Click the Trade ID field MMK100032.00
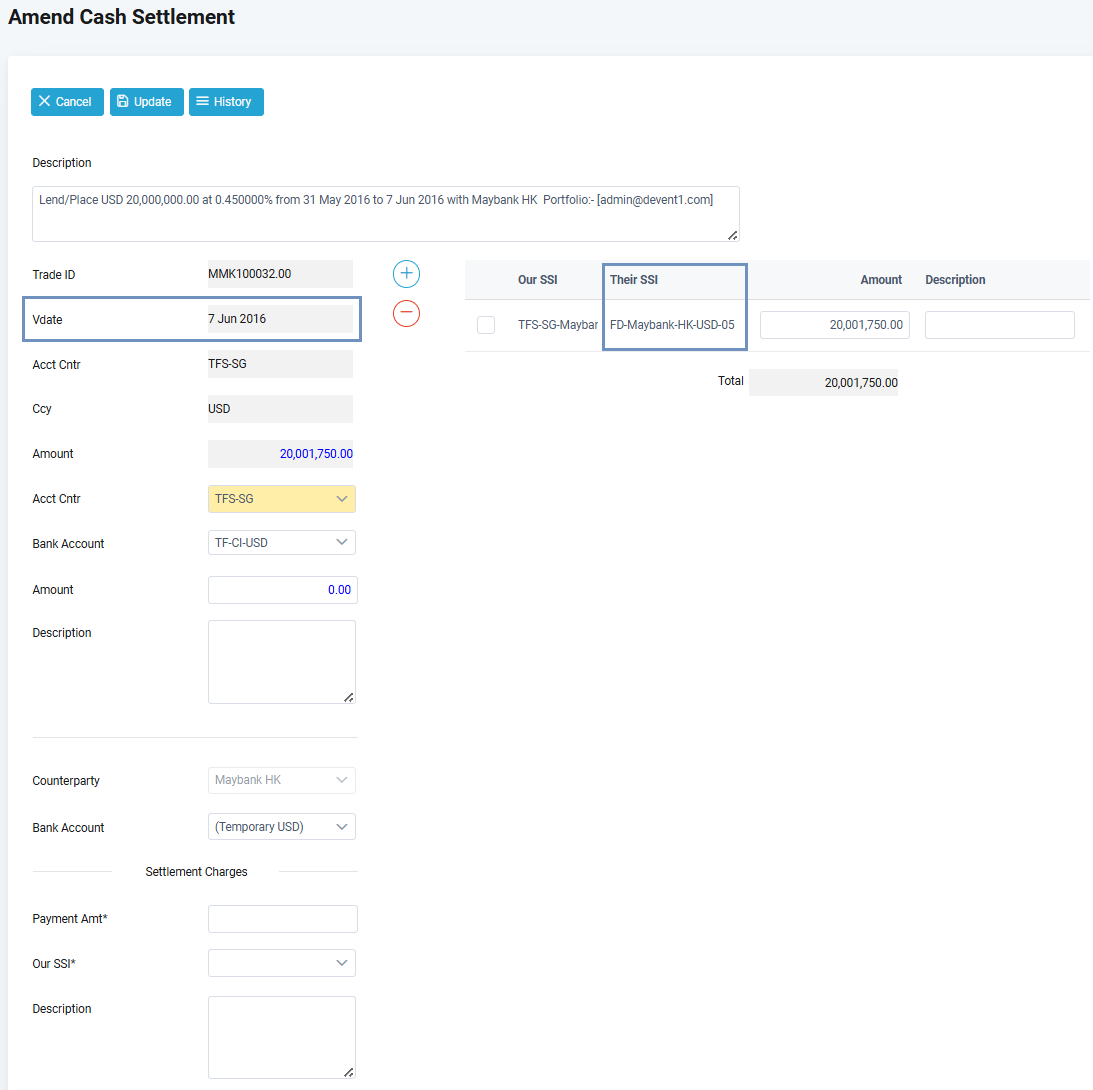The height and width of the screenshot is (1090, 1093). [280, 274]
